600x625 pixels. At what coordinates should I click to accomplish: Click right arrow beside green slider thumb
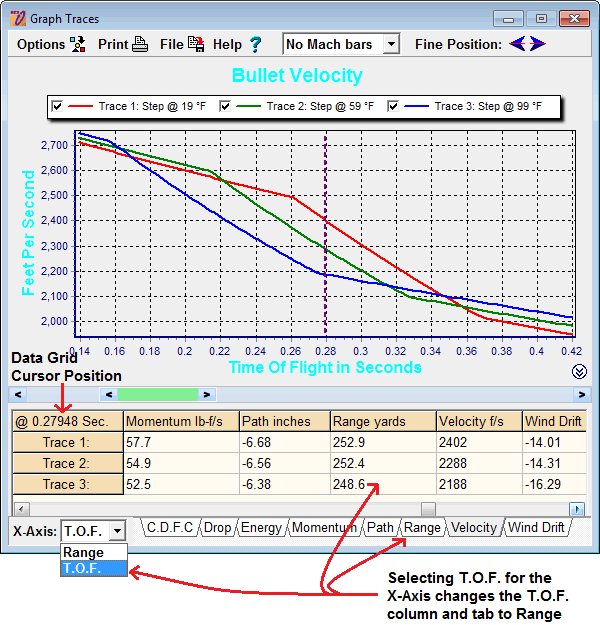click(207, 394)
